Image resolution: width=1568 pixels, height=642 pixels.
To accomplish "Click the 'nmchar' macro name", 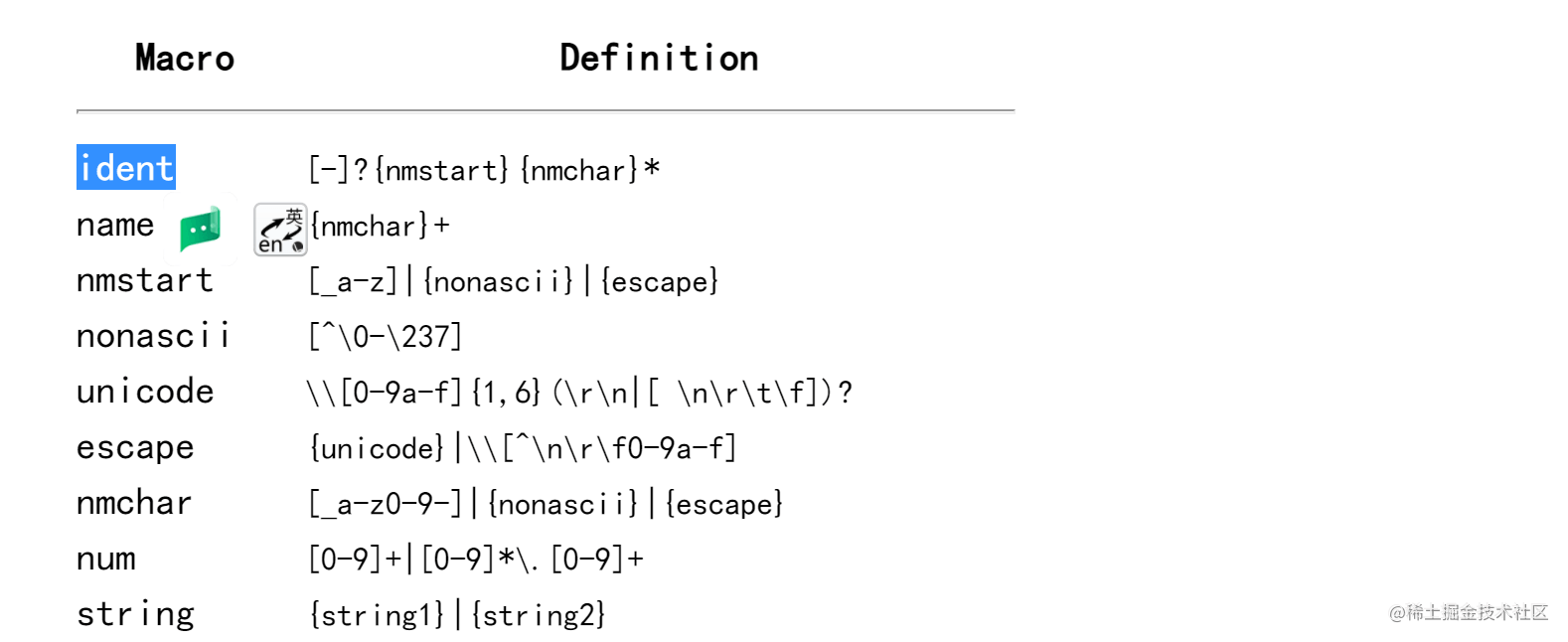I will pyautogui.click(x=134, y=504).
